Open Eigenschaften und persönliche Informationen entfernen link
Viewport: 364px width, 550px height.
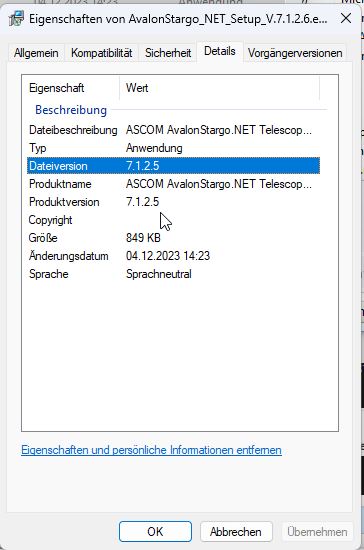pos(151,450)
